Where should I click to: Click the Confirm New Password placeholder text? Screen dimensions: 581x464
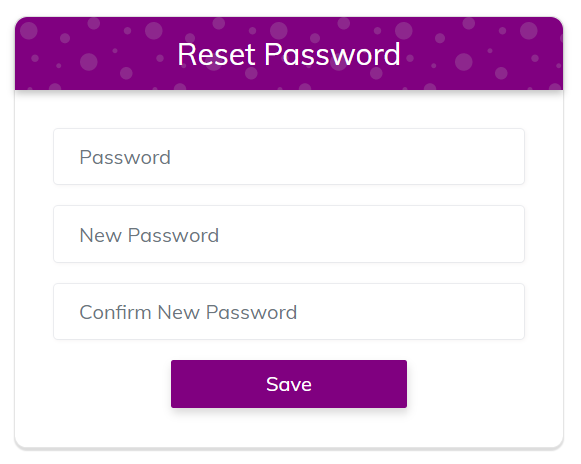pyautogui.click(x=188, y=312)
